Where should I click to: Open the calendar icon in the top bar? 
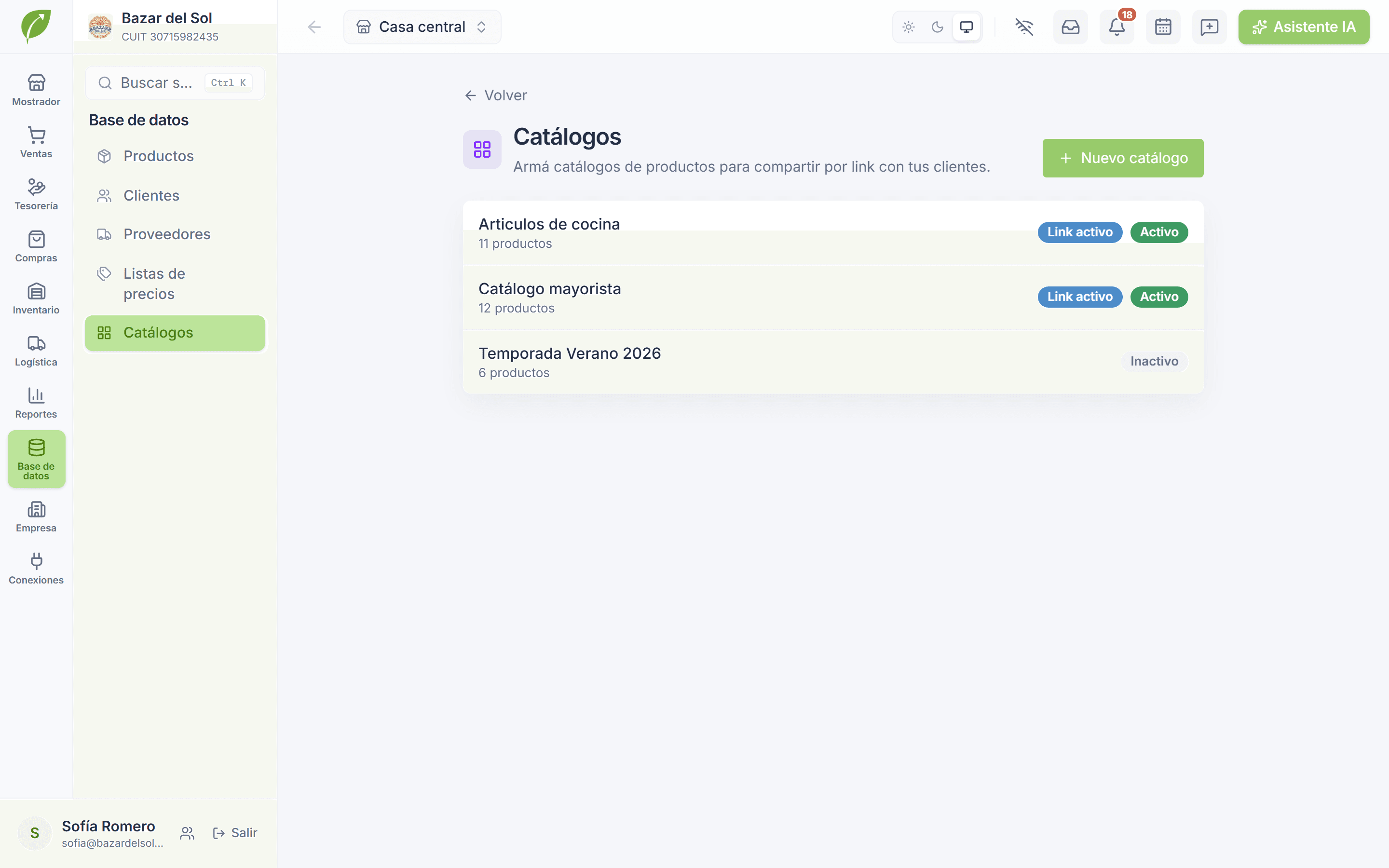1163,27
